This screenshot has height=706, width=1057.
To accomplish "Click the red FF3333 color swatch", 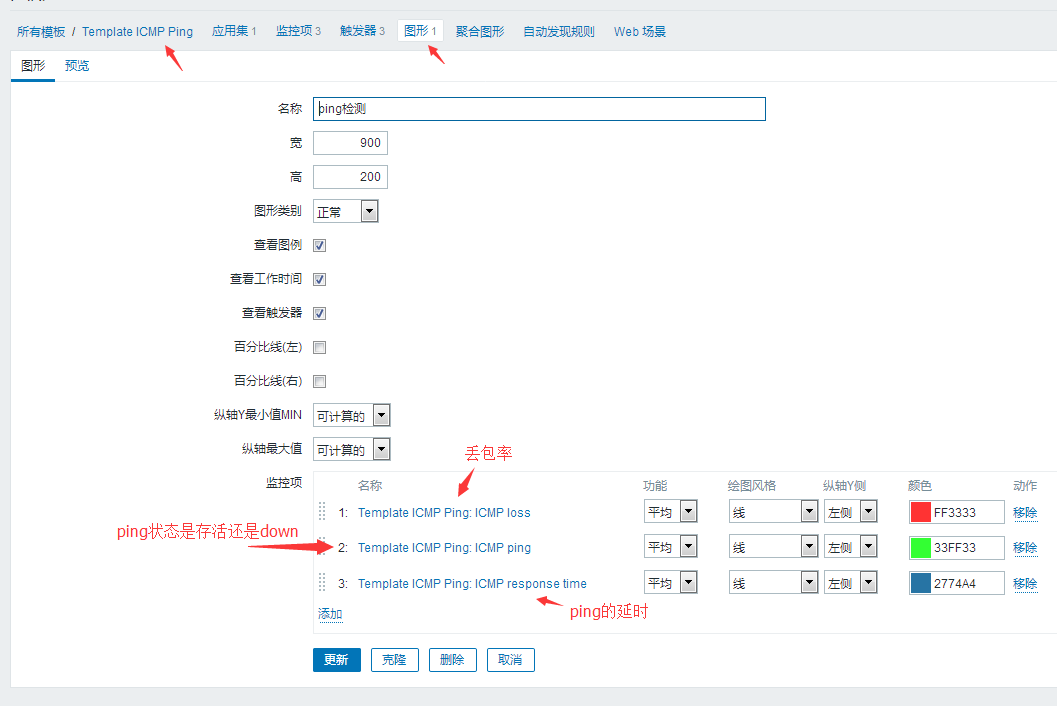I will [921, 512].
